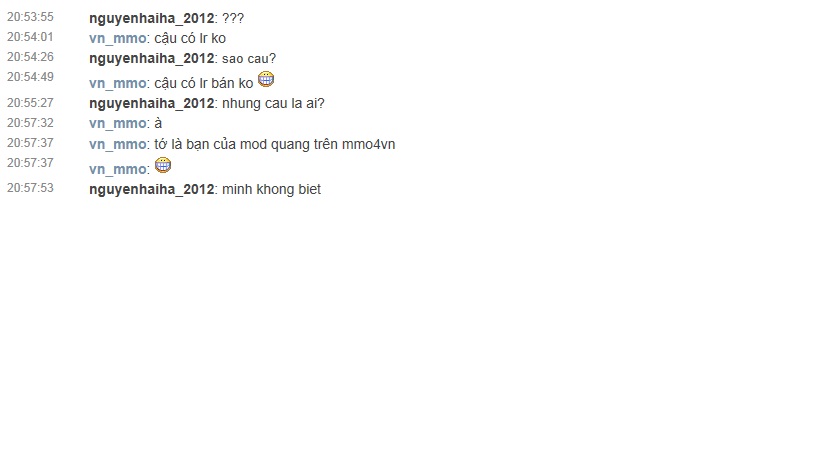Select the "sao cau?" message text
The width and height of the screenshot is (819, 460).
coord(249,58)
